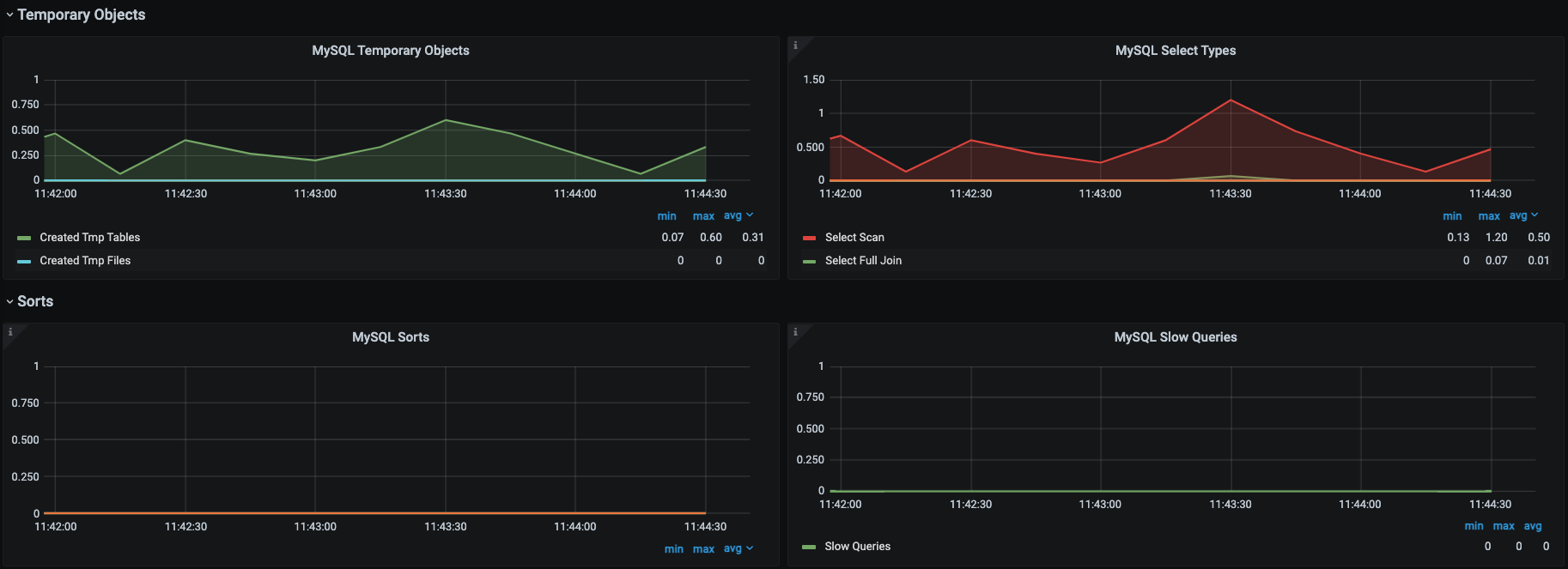The height and width of the screenshot is (569, 1568).
Task: Show info tooltip icon on MySQL Sorts panel
Action: [x=10, y=332]
